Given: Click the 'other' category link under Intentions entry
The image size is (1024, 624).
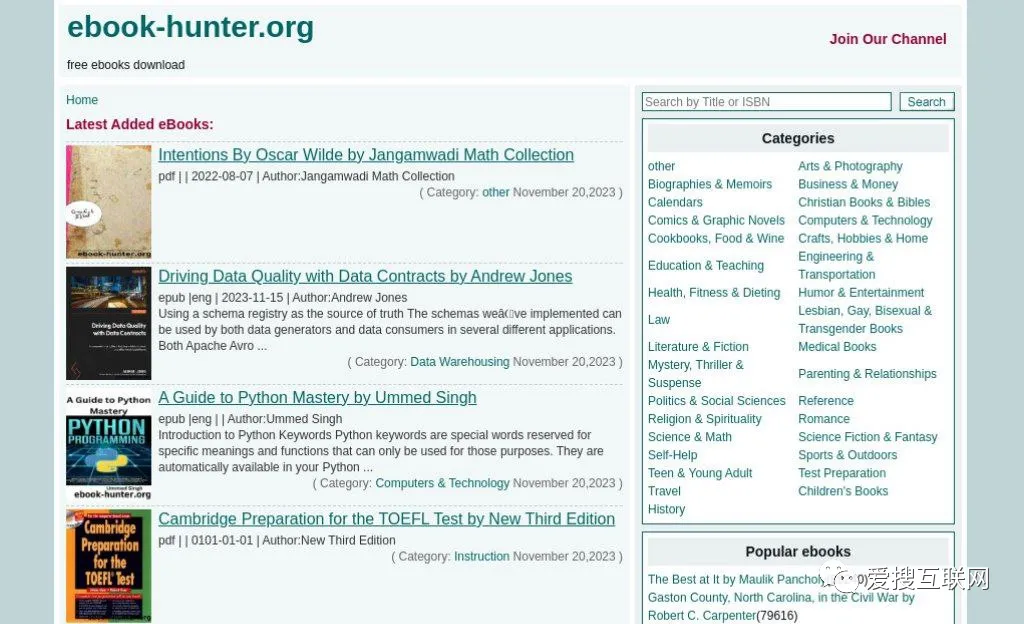Looking at the screenshot, I should pyautogui.click(x=496, y=193).
